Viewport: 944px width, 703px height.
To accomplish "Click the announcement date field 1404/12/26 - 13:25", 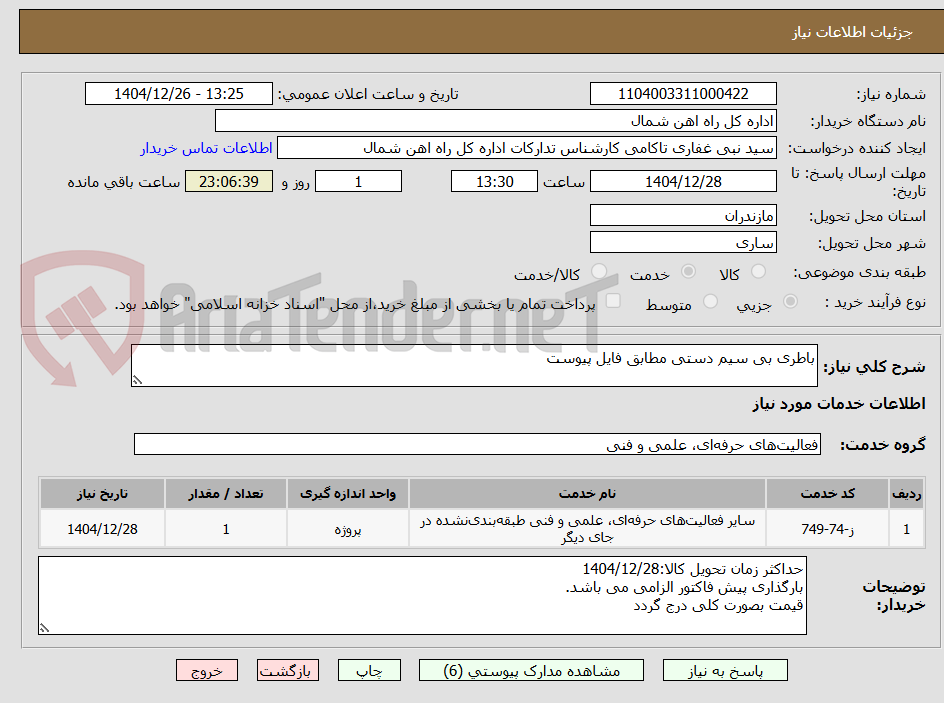I will (x=179, y=94).
